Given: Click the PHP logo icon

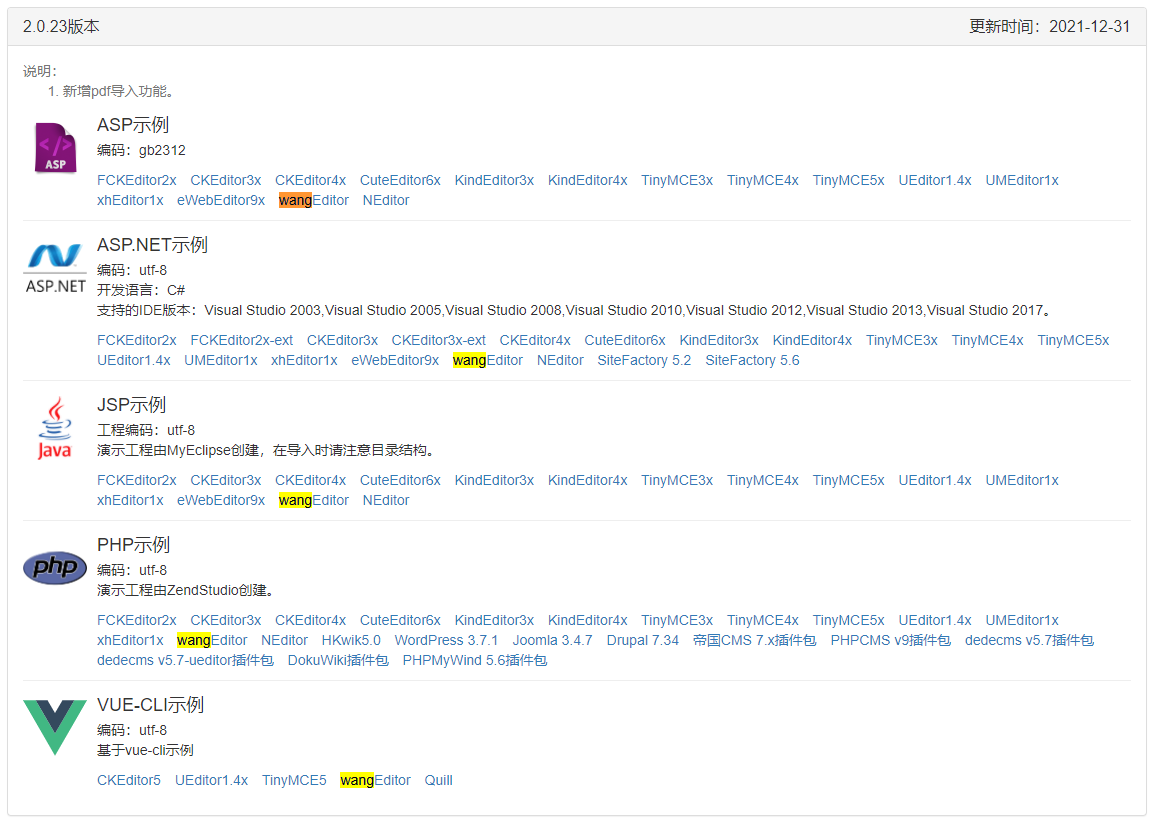Looking at the screenshot, I should point(55,567).
